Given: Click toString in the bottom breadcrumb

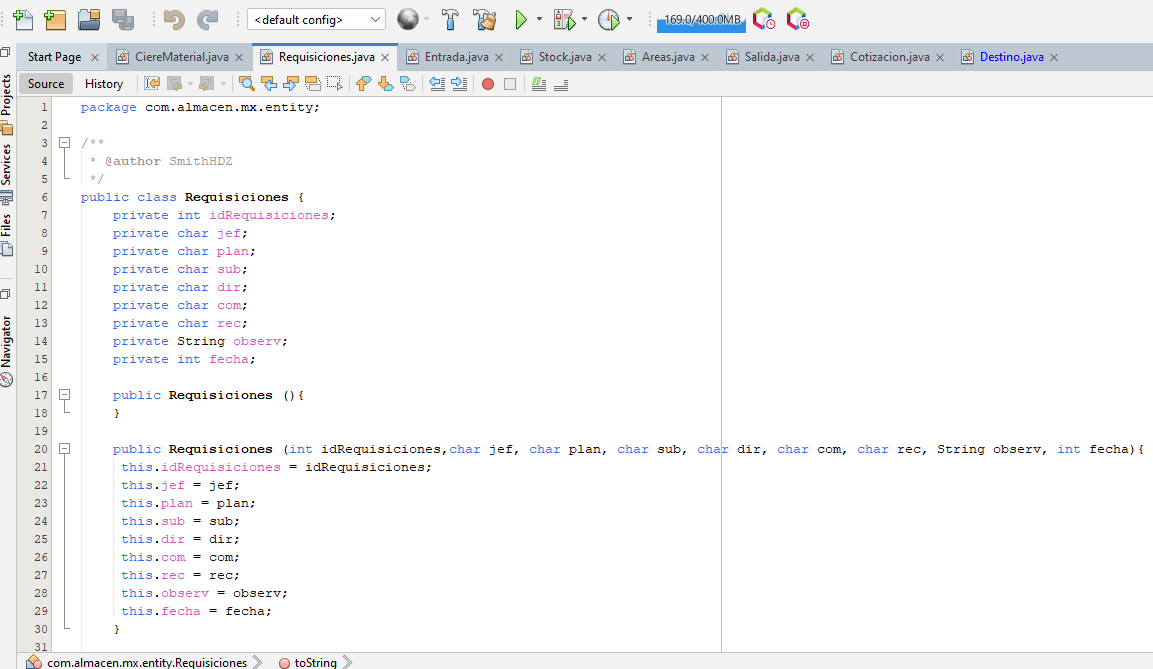Looking at the screenshot, I should [x=317, y=662].
